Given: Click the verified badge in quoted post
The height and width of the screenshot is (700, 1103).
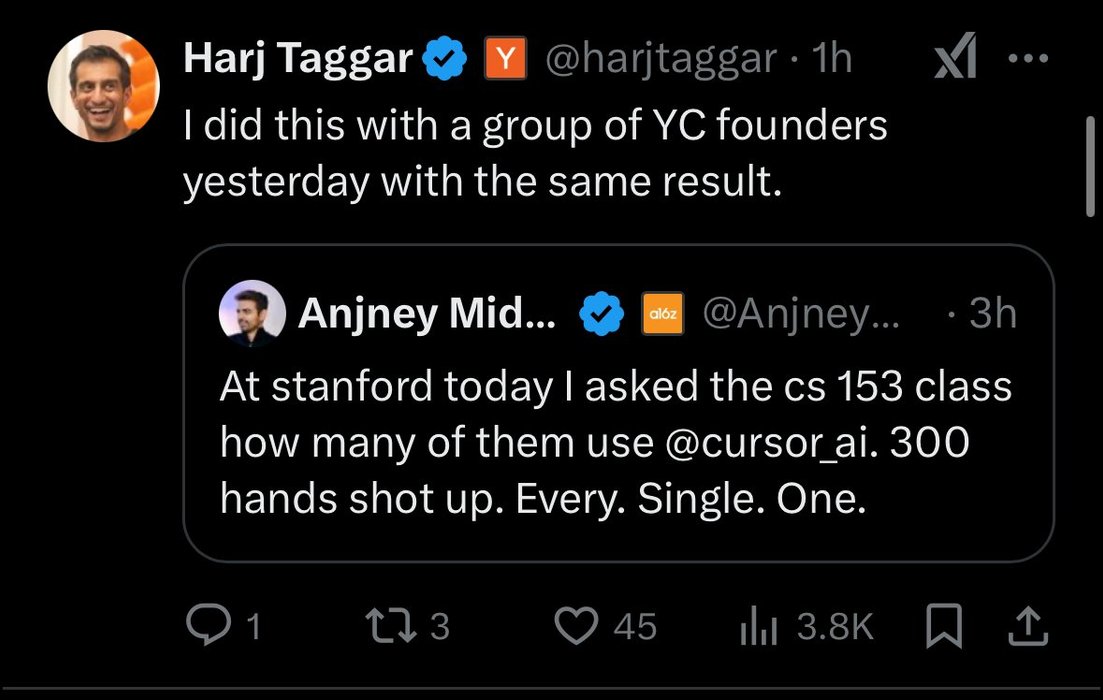Looking at the screenshot, I should tap(601, 315).
